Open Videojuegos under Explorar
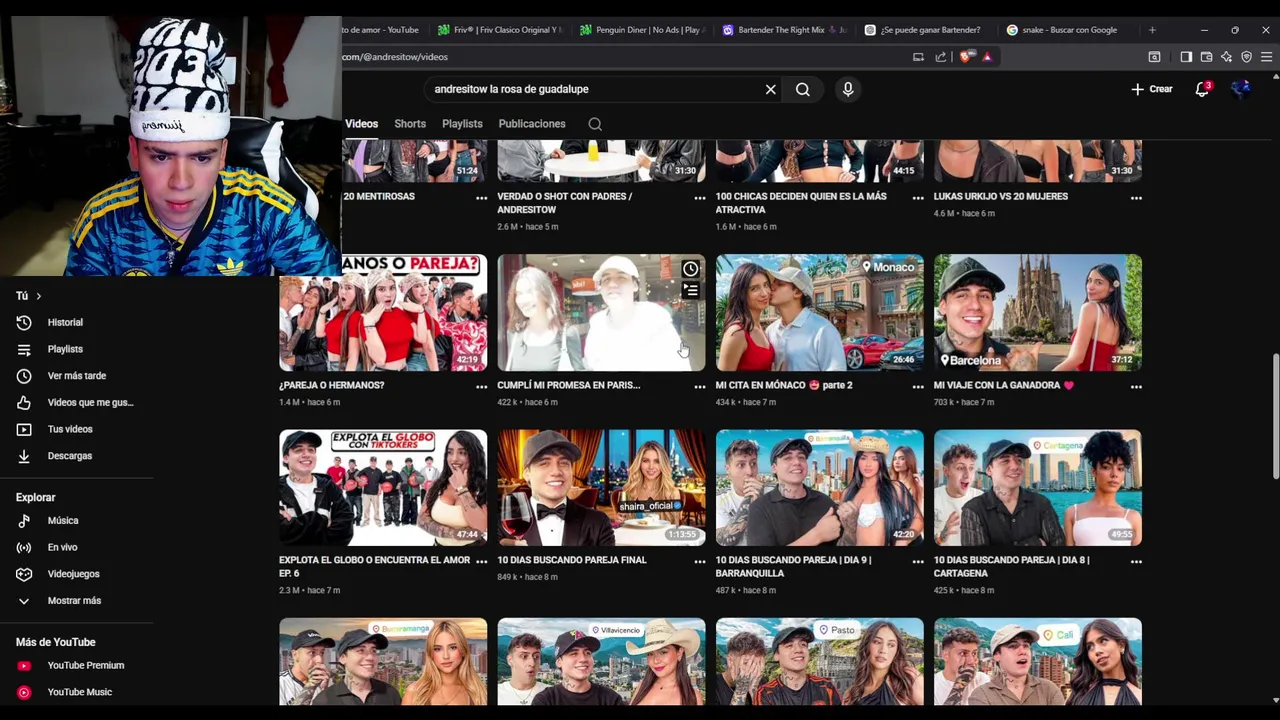Image resolution: width=1280 pixels, height=720 pixels. tap(76, 574)
